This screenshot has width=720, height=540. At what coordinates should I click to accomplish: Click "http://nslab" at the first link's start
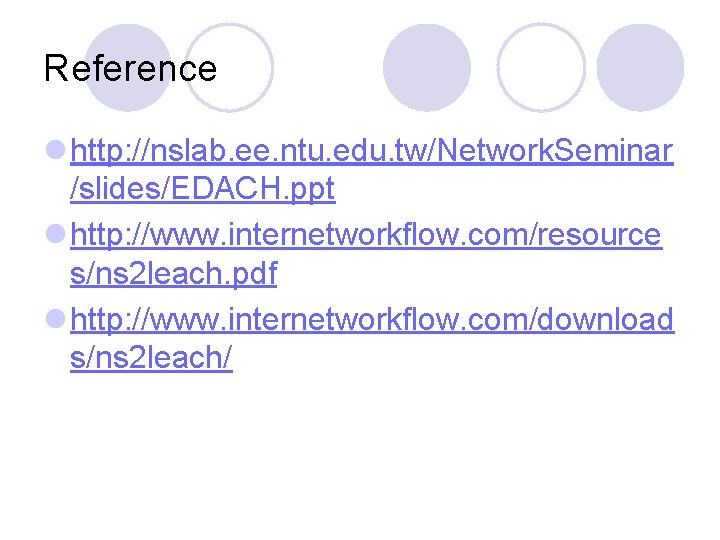click(150, 152)
